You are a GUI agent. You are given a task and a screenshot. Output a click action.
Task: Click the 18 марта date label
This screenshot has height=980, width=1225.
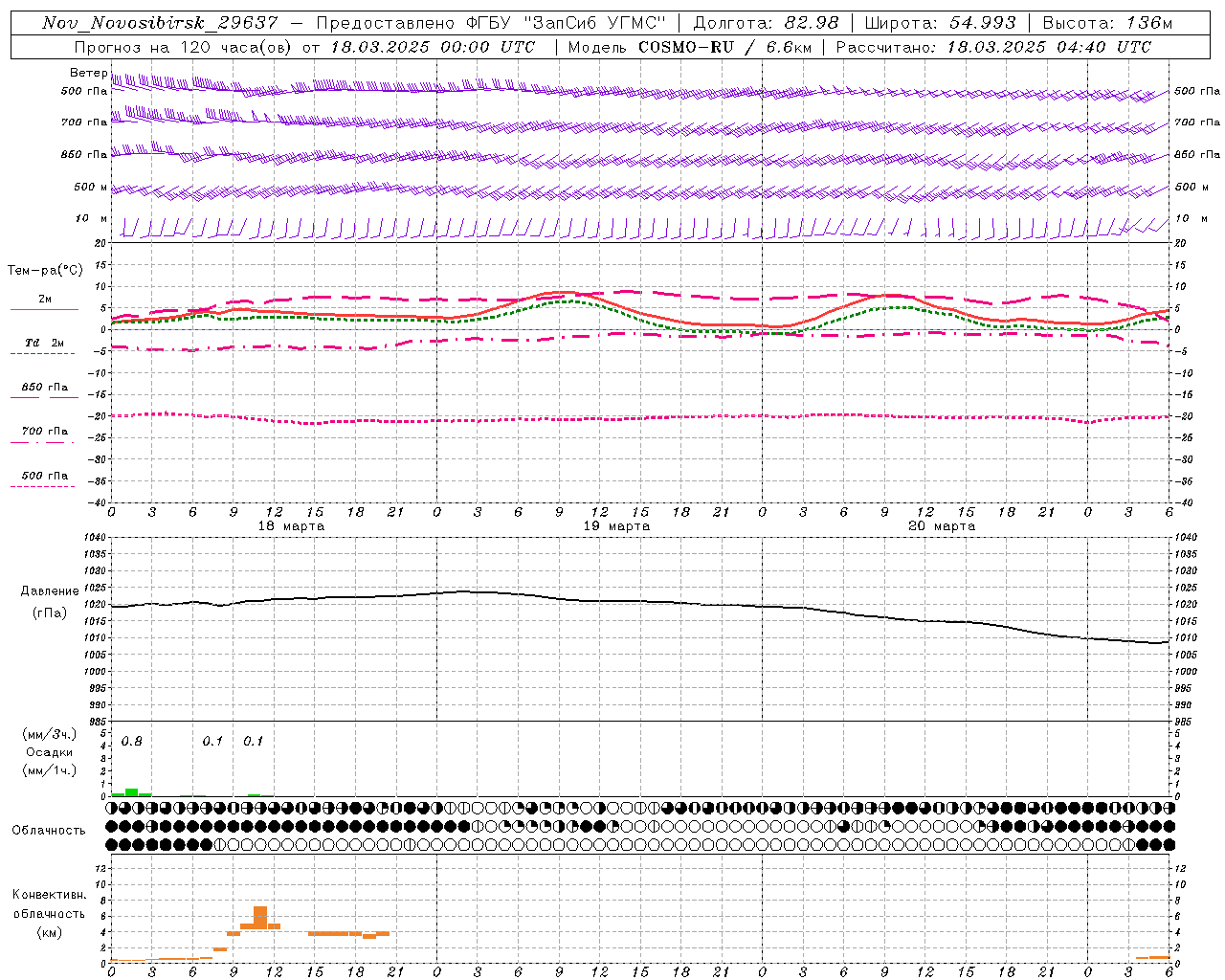pyautogui.click(x=291, y=526)
